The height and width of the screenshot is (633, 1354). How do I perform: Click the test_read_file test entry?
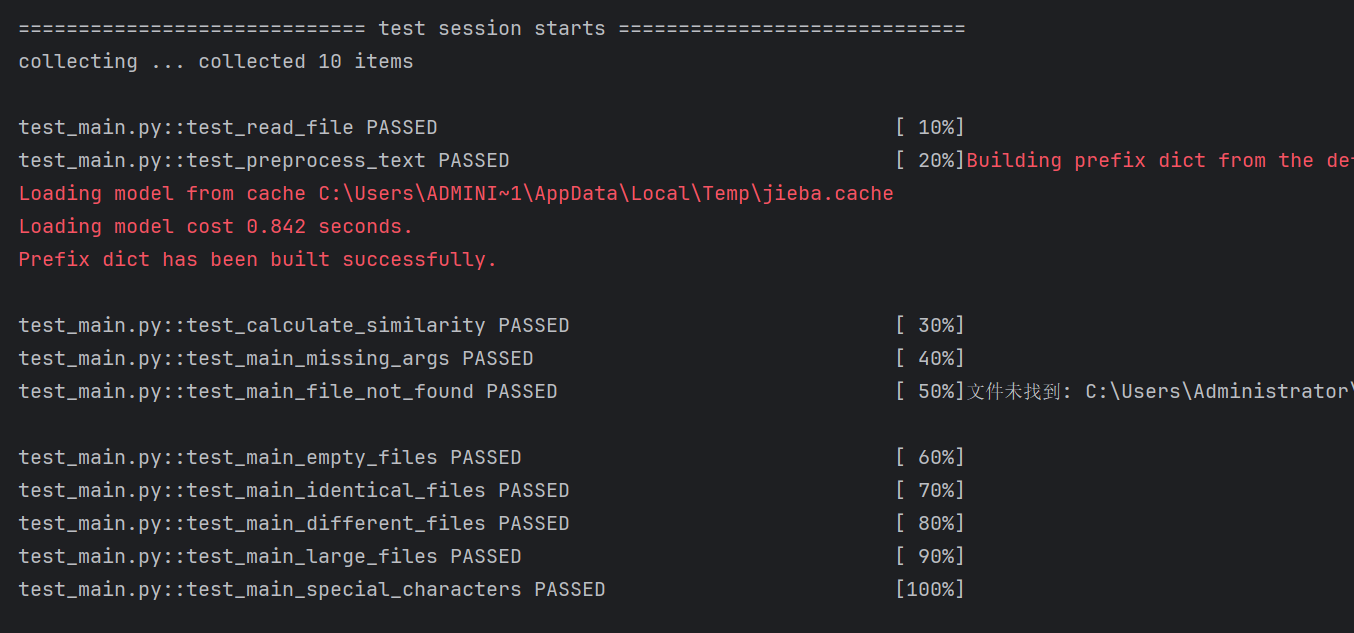click(x=227, y=127)
